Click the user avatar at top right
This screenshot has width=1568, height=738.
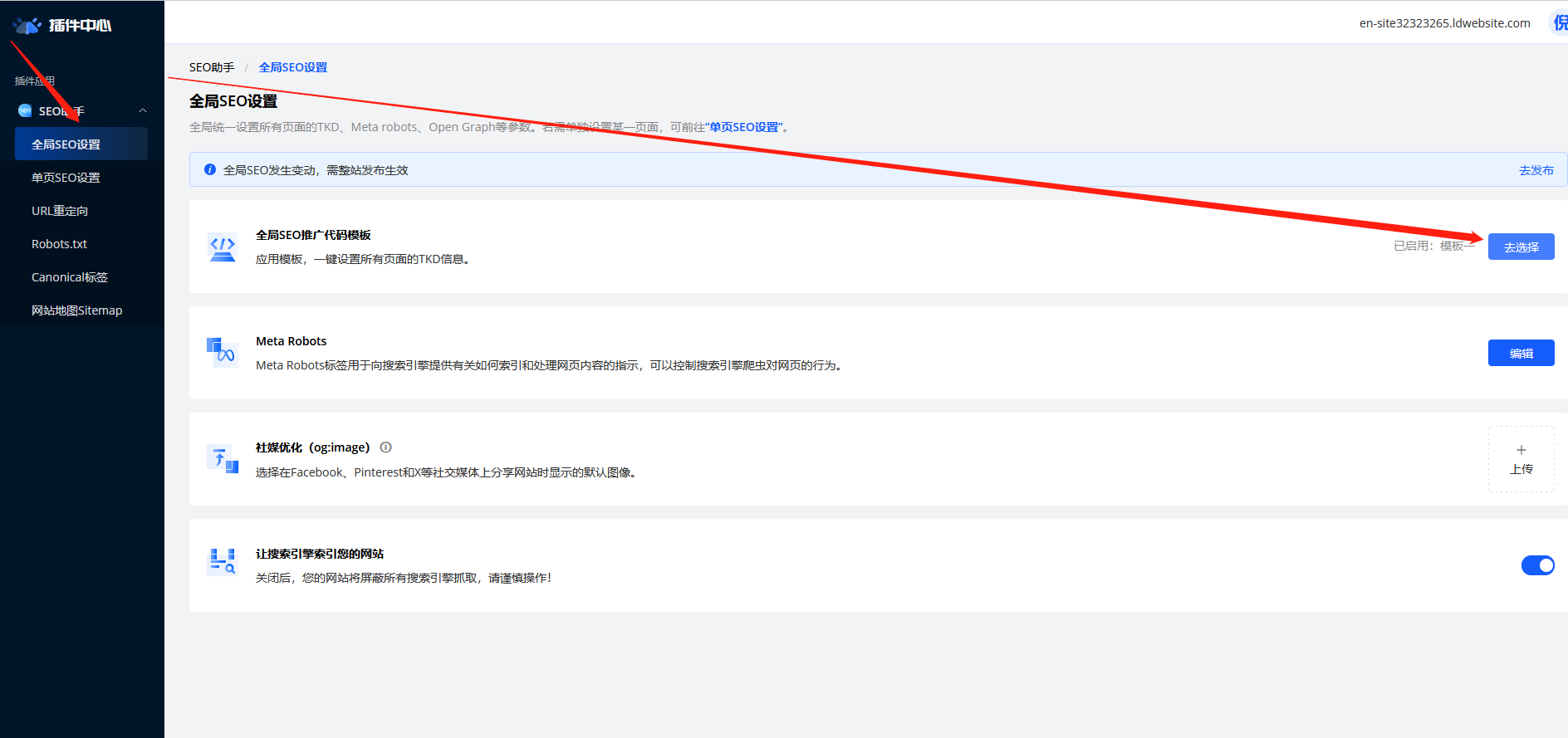pyautogui.click(x=1558, y=23)
